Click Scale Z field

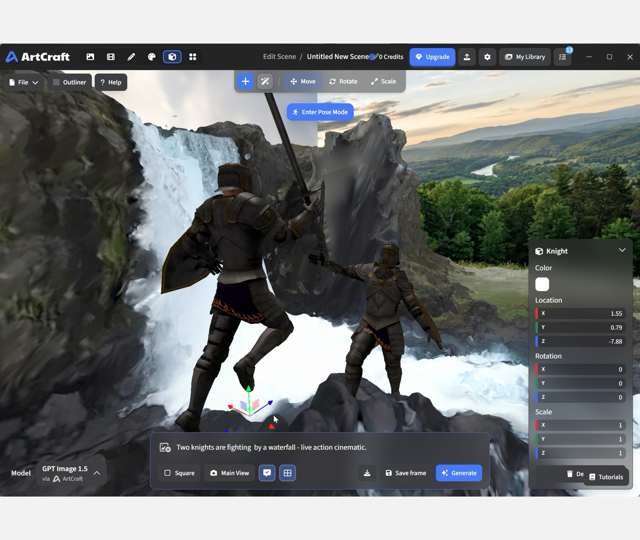point(580,453)
